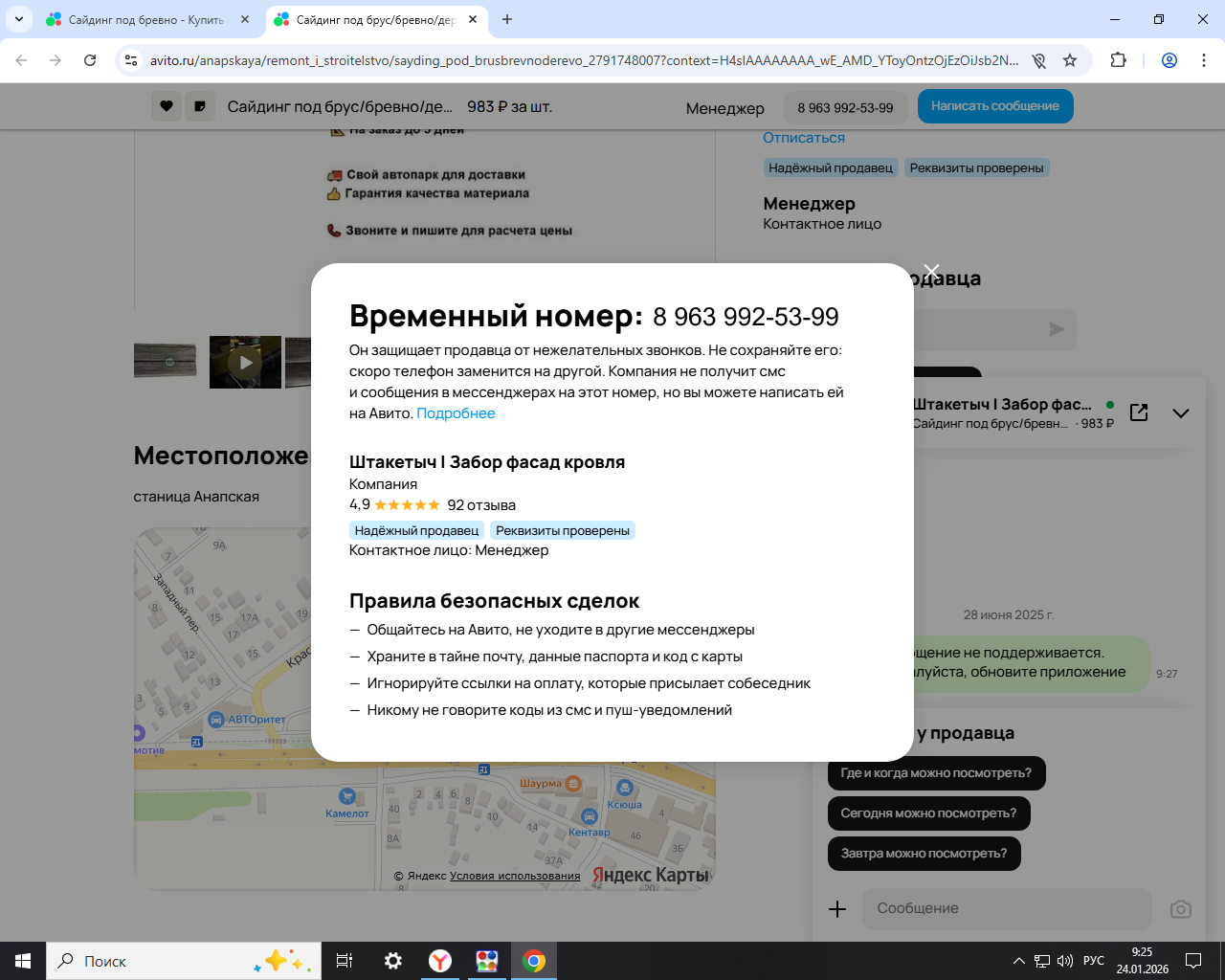This screenshot has width=1225, height=980.
Task: Click the 'Сообщение' chat input field
Action: pyautogui.click(x=1007, y=909)
